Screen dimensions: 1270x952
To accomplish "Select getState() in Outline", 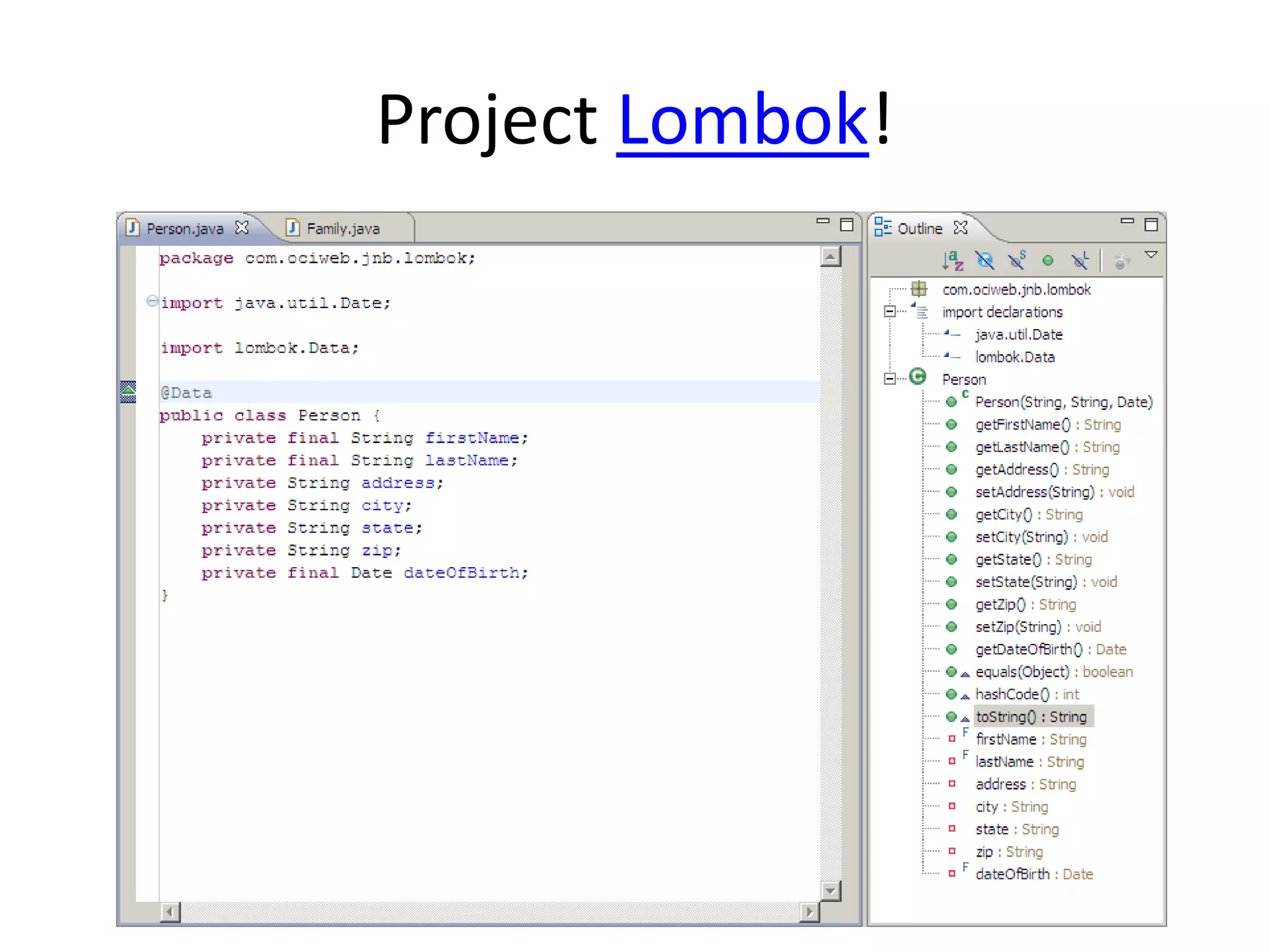I will point(1033,560).
